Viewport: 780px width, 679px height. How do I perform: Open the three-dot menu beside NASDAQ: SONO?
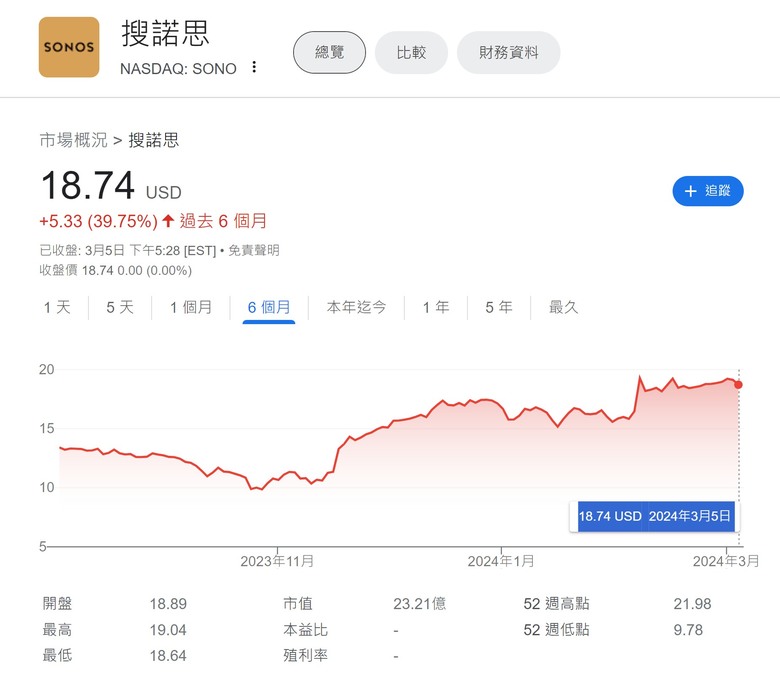[x=254, y=67]
